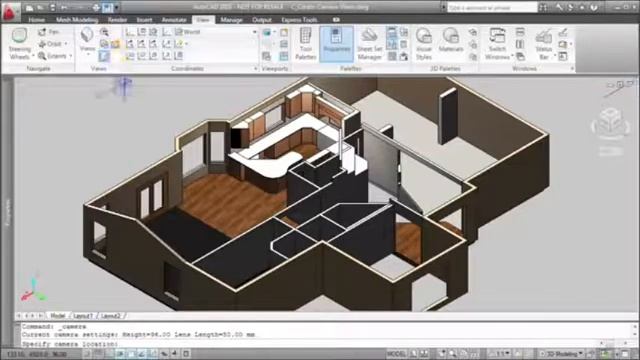Select the Layout1 tab

point(83,316)
